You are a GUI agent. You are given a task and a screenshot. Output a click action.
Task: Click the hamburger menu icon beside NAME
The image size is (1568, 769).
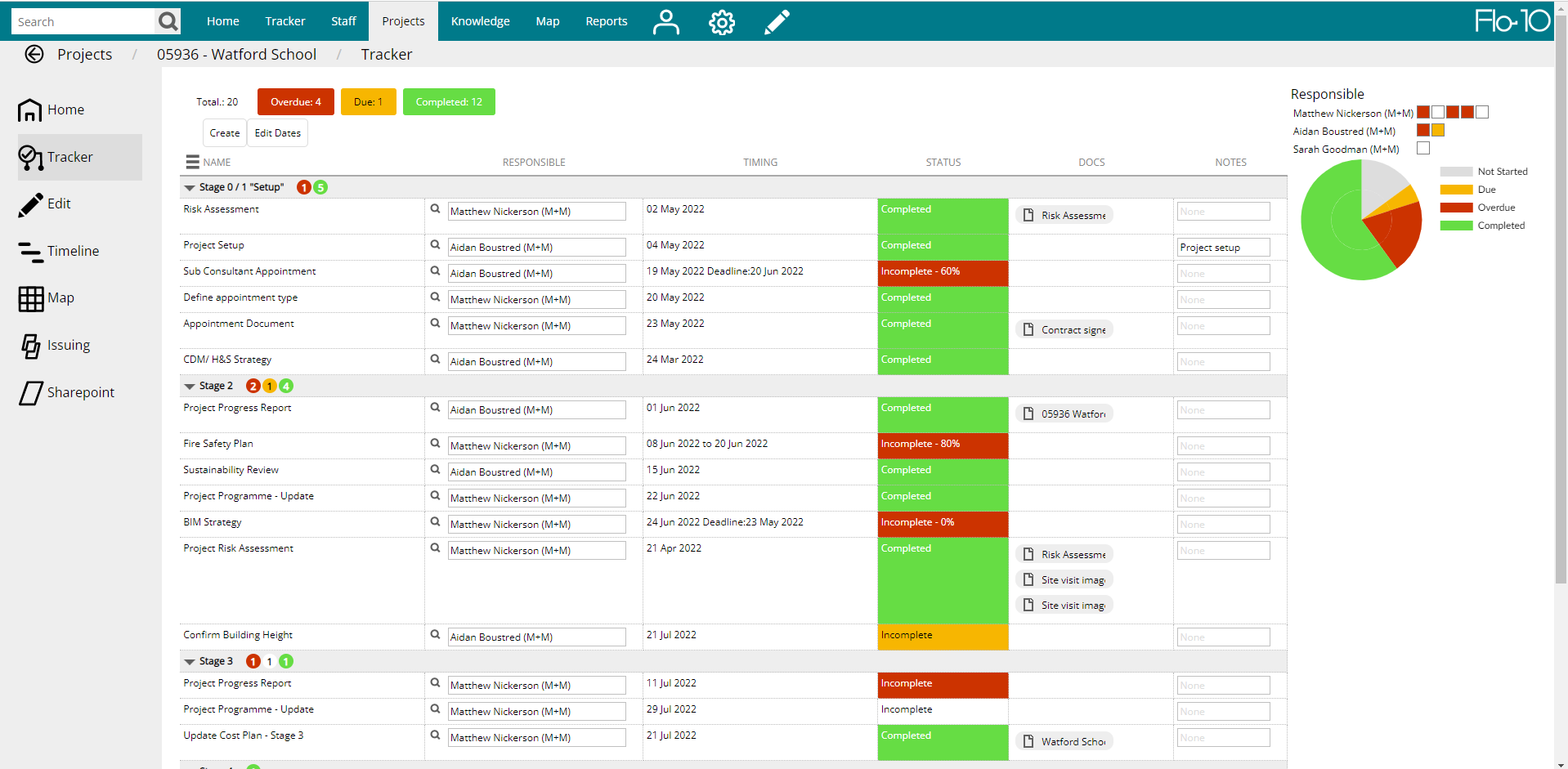pyautogui.click(x=192, y=162)
